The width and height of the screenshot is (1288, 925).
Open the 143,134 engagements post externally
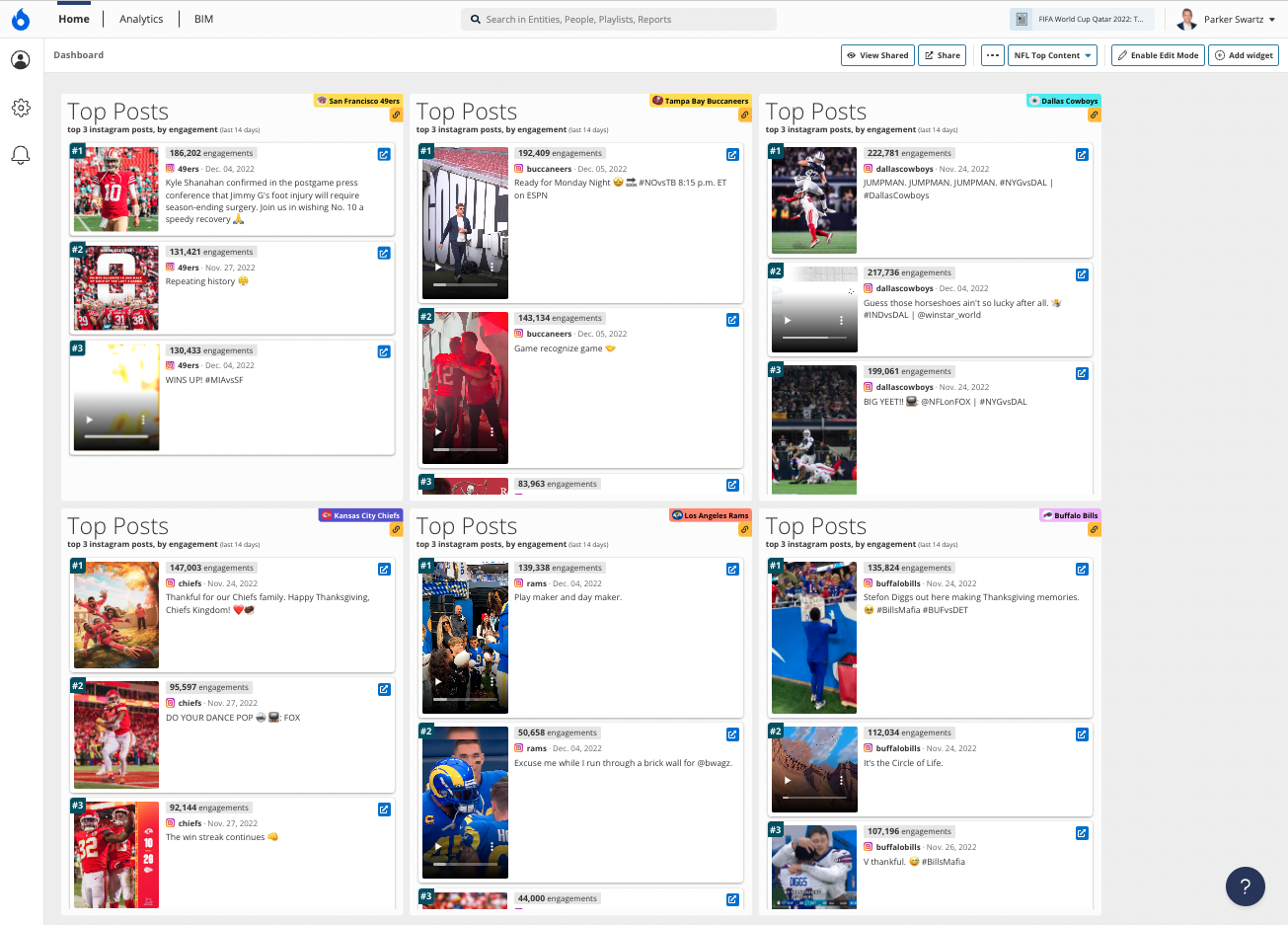pos(732,319)
